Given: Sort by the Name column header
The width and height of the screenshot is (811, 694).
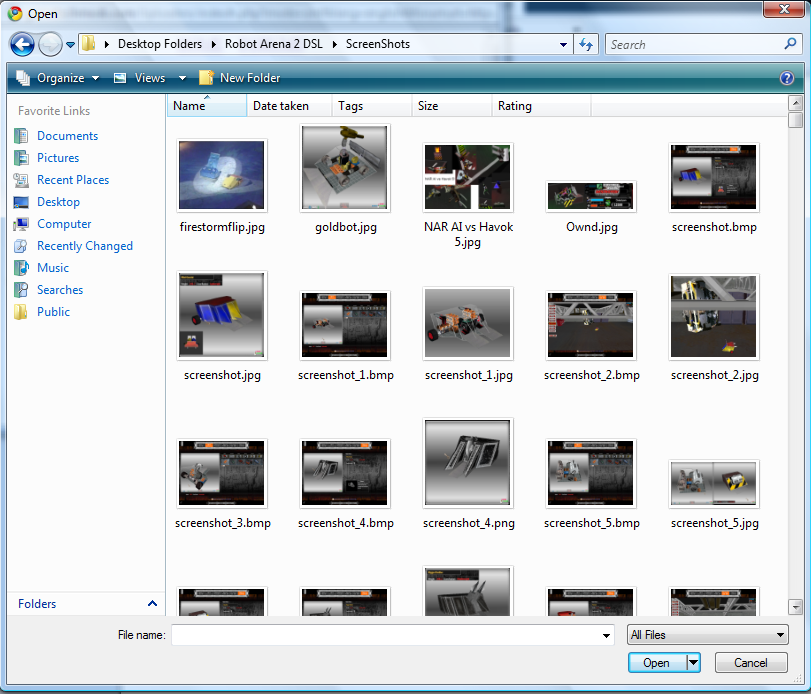Looking at the screenshot, I should click(206, 106).
